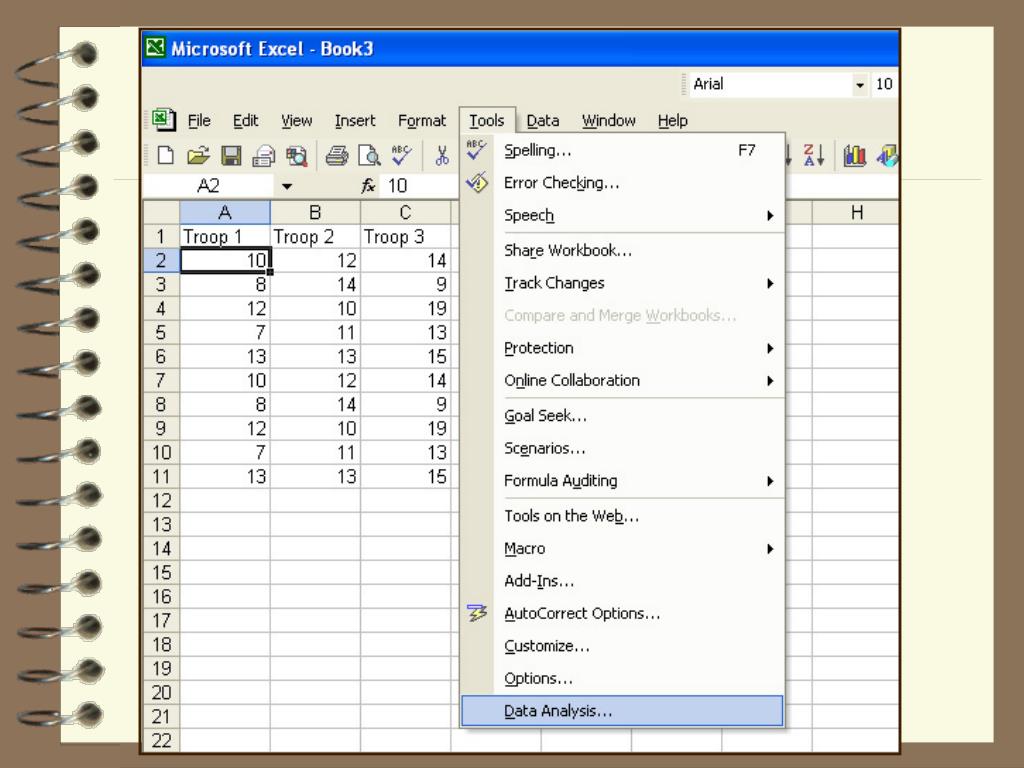Open Tools on the Web… entry
The height and width of the screenshot is (768, 1024).
coord(622,516)
